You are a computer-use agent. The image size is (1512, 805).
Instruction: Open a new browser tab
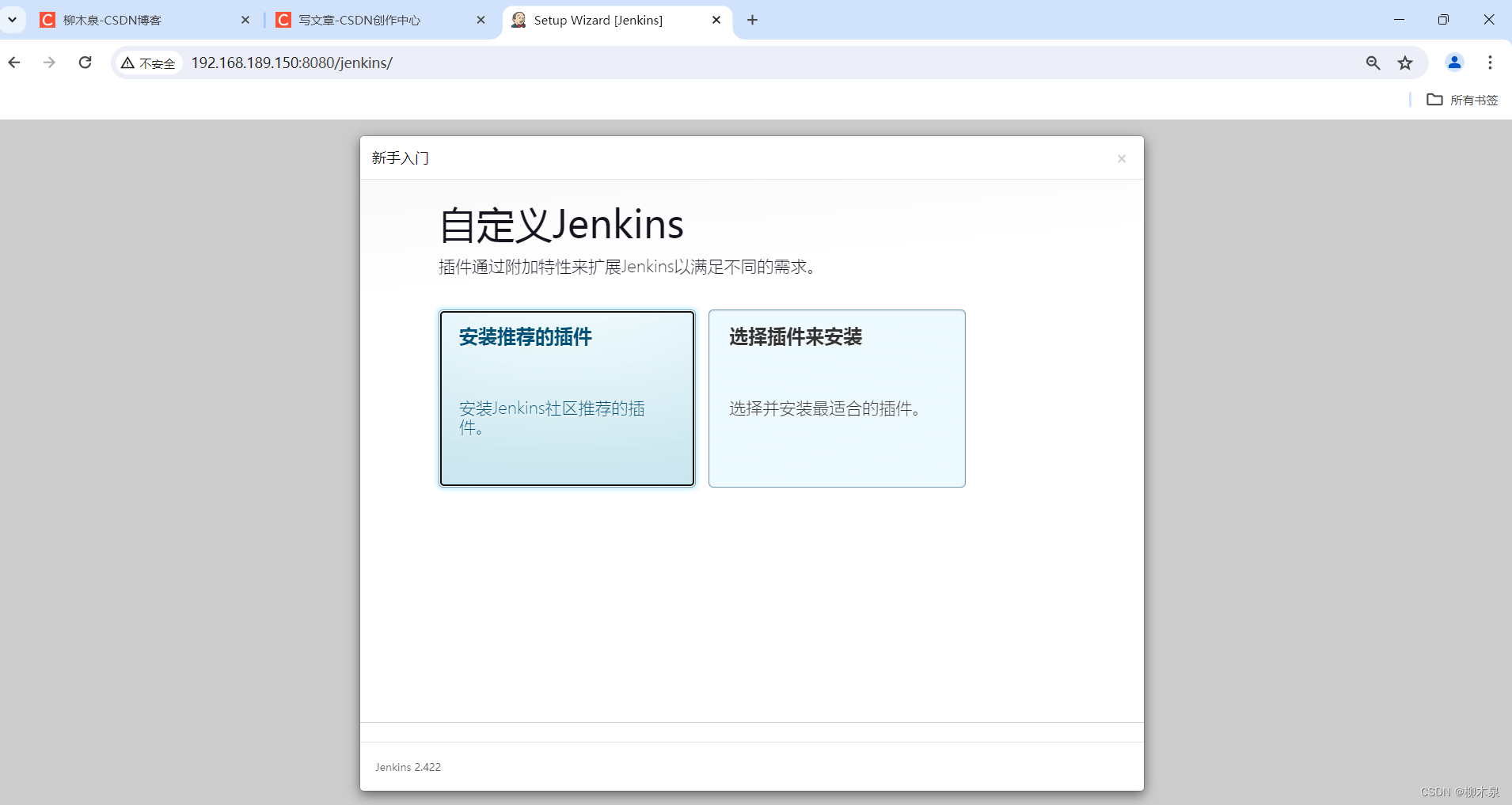(752, 20)
